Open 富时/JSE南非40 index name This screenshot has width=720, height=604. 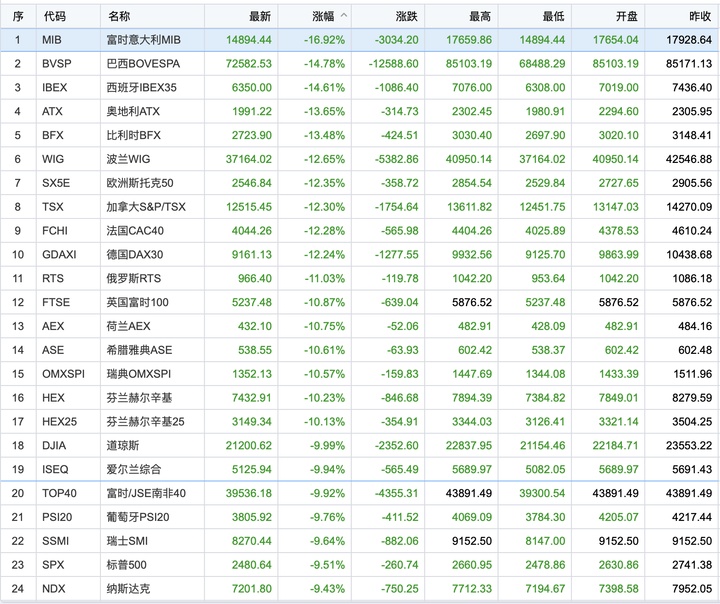click(x=146, y=493)
